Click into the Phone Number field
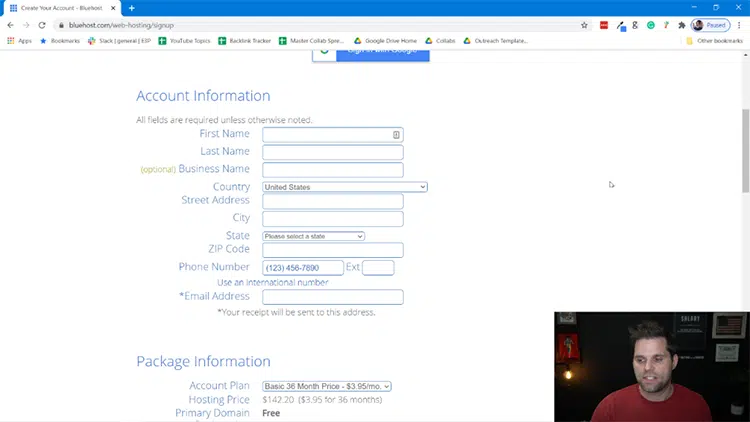This screenshot has height=422, width=750. [302, 268]
